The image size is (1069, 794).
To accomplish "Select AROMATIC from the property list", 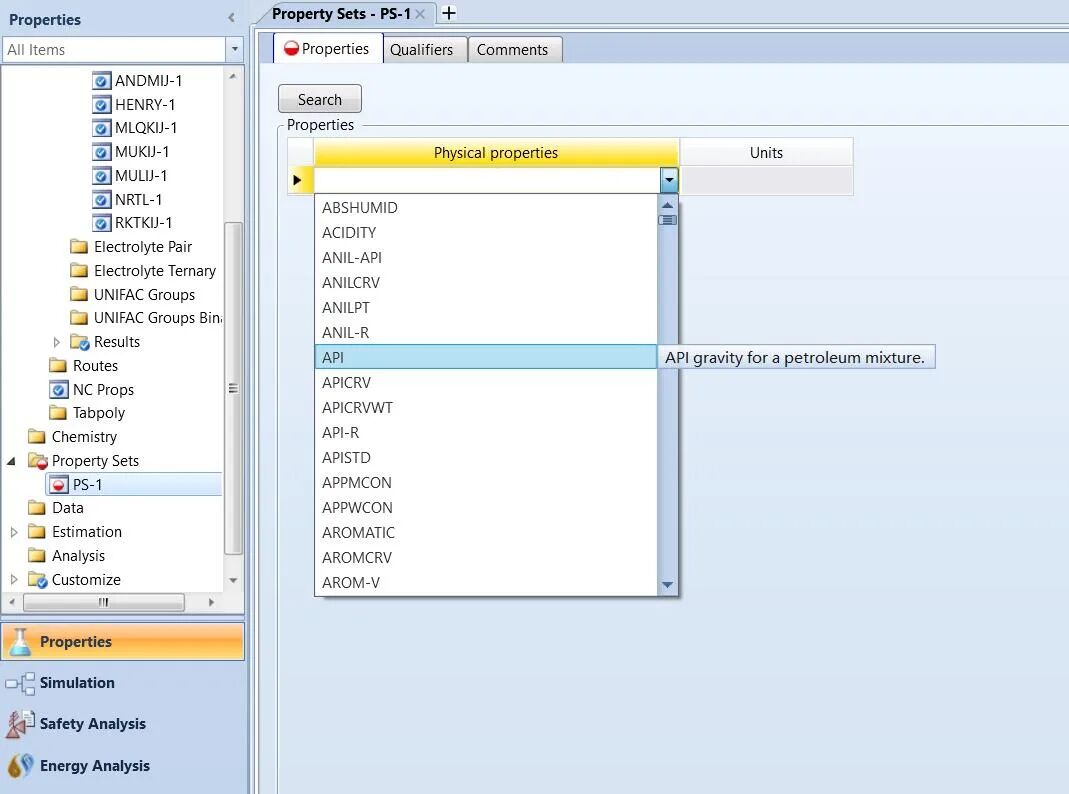I will (485, 533).
